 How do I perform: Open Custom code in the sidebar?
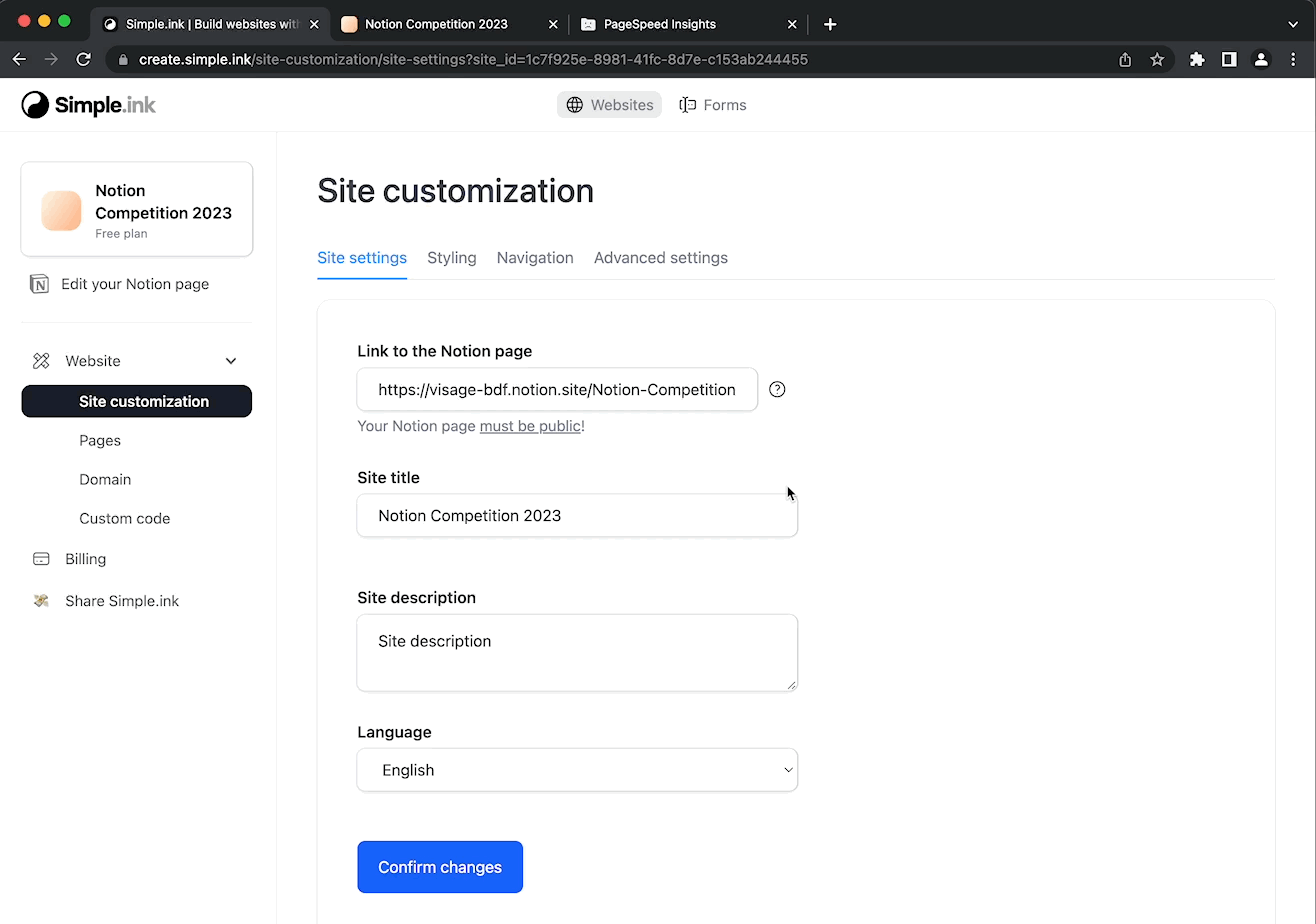(125, 518)
